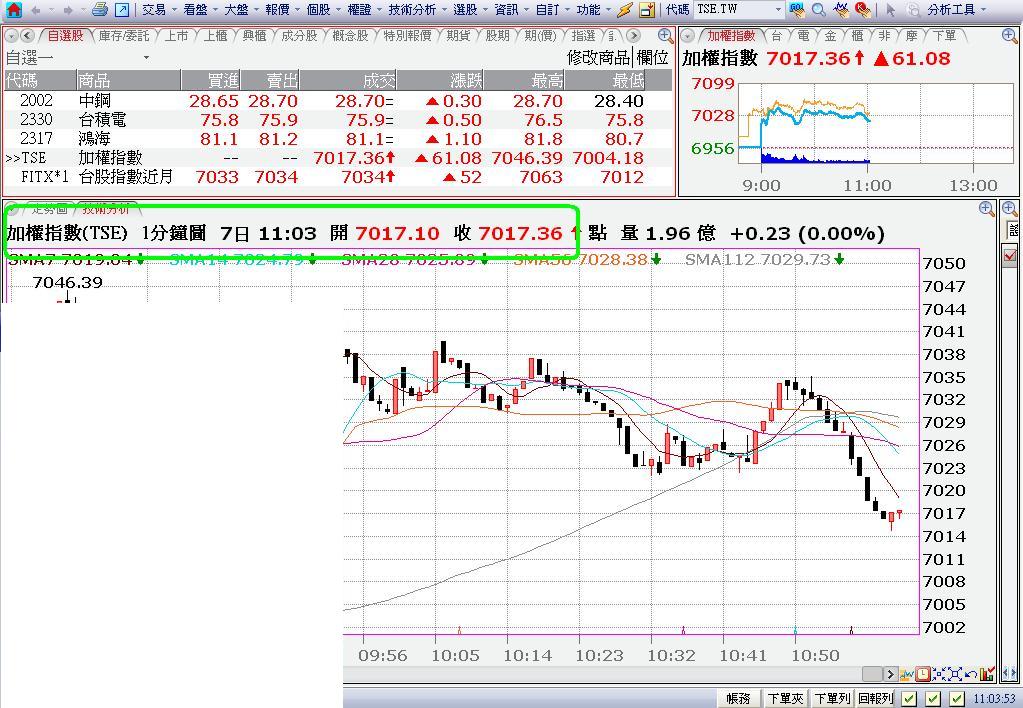Click the trend line hand icon
Viewport: 1023px width, 708px height.
coord(841,10)
